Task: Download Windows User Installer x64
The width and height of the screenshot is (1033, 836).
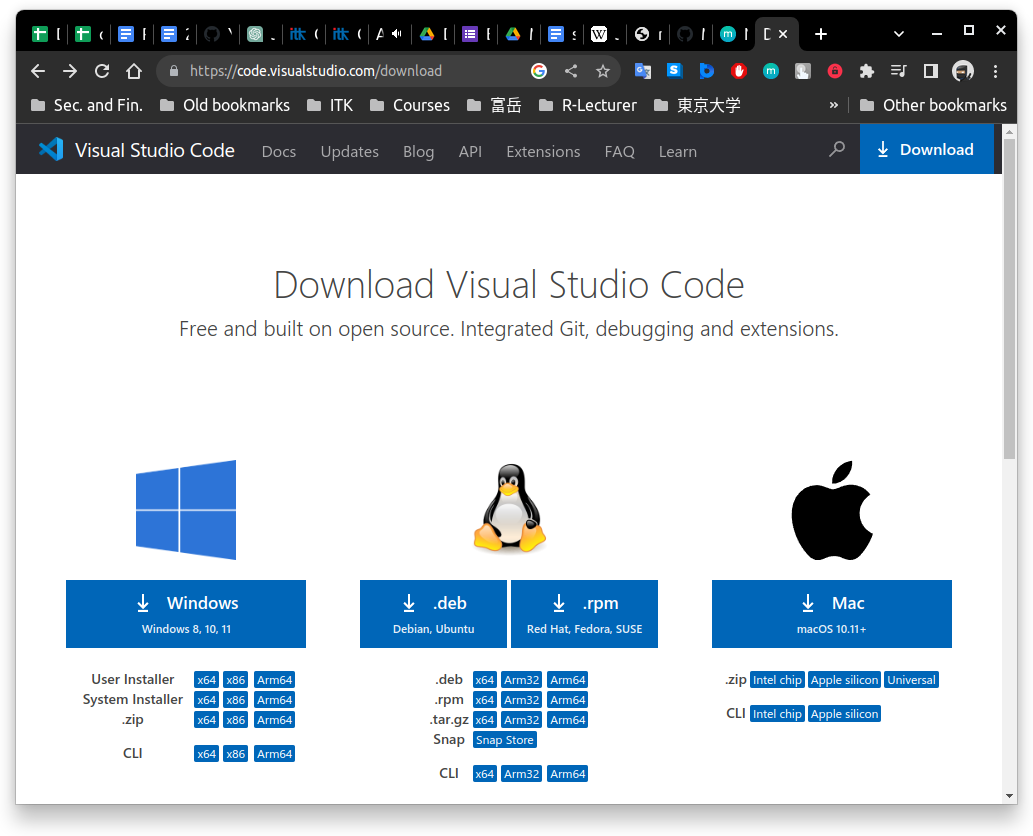Action: click(206, 680)
